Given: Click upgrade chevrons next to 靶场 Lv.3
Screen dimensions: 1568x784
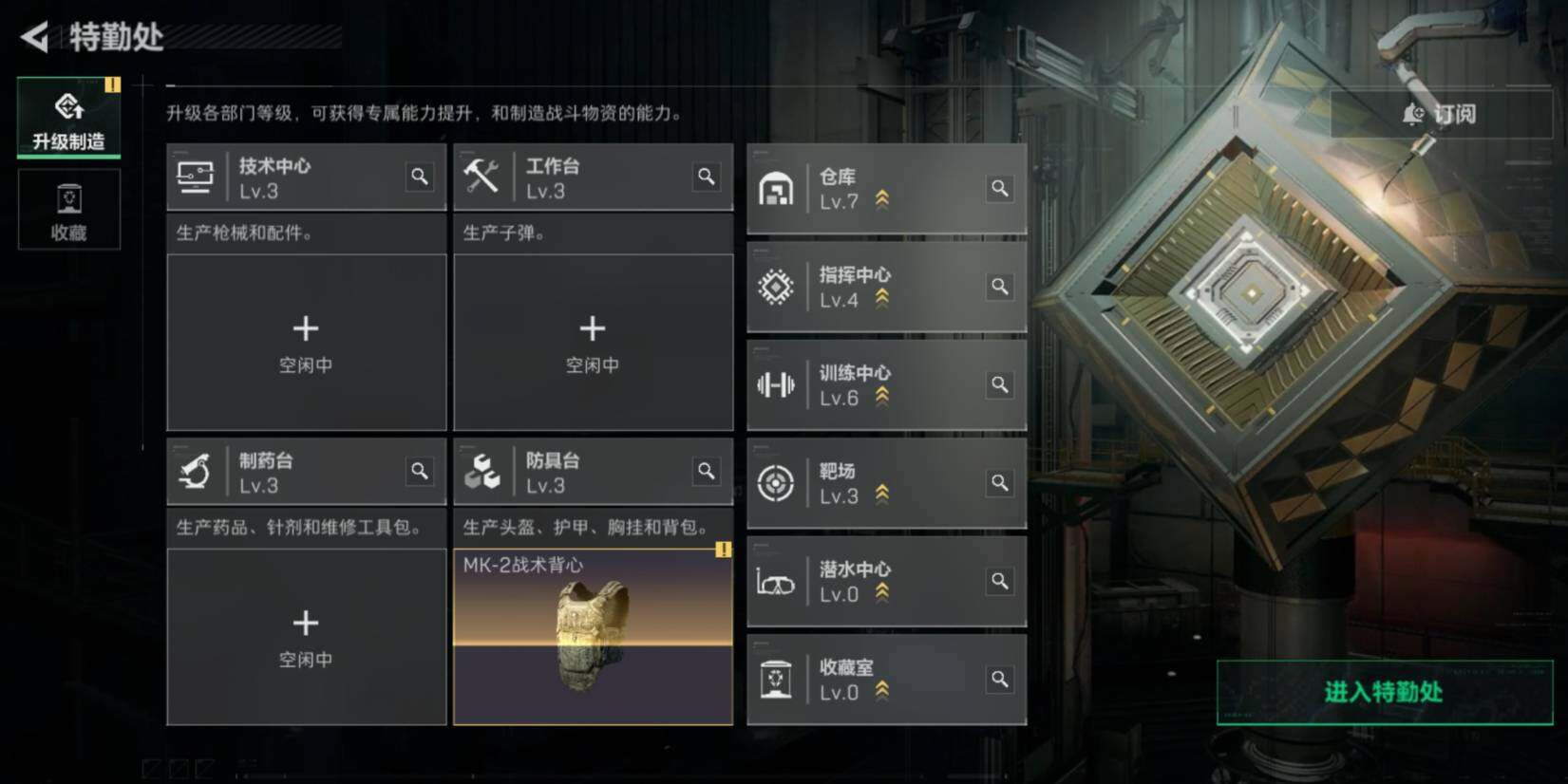Looking at the screenshot, I should pyautogui.click(x=882, y=495).
